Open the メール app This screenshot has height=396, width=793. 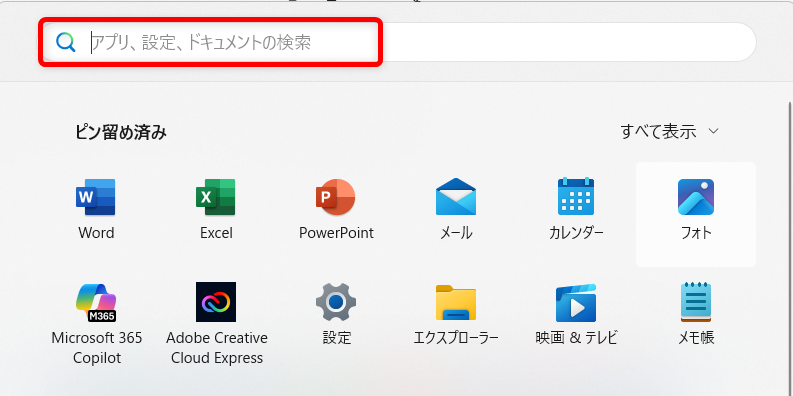click(x=456, y=209)
